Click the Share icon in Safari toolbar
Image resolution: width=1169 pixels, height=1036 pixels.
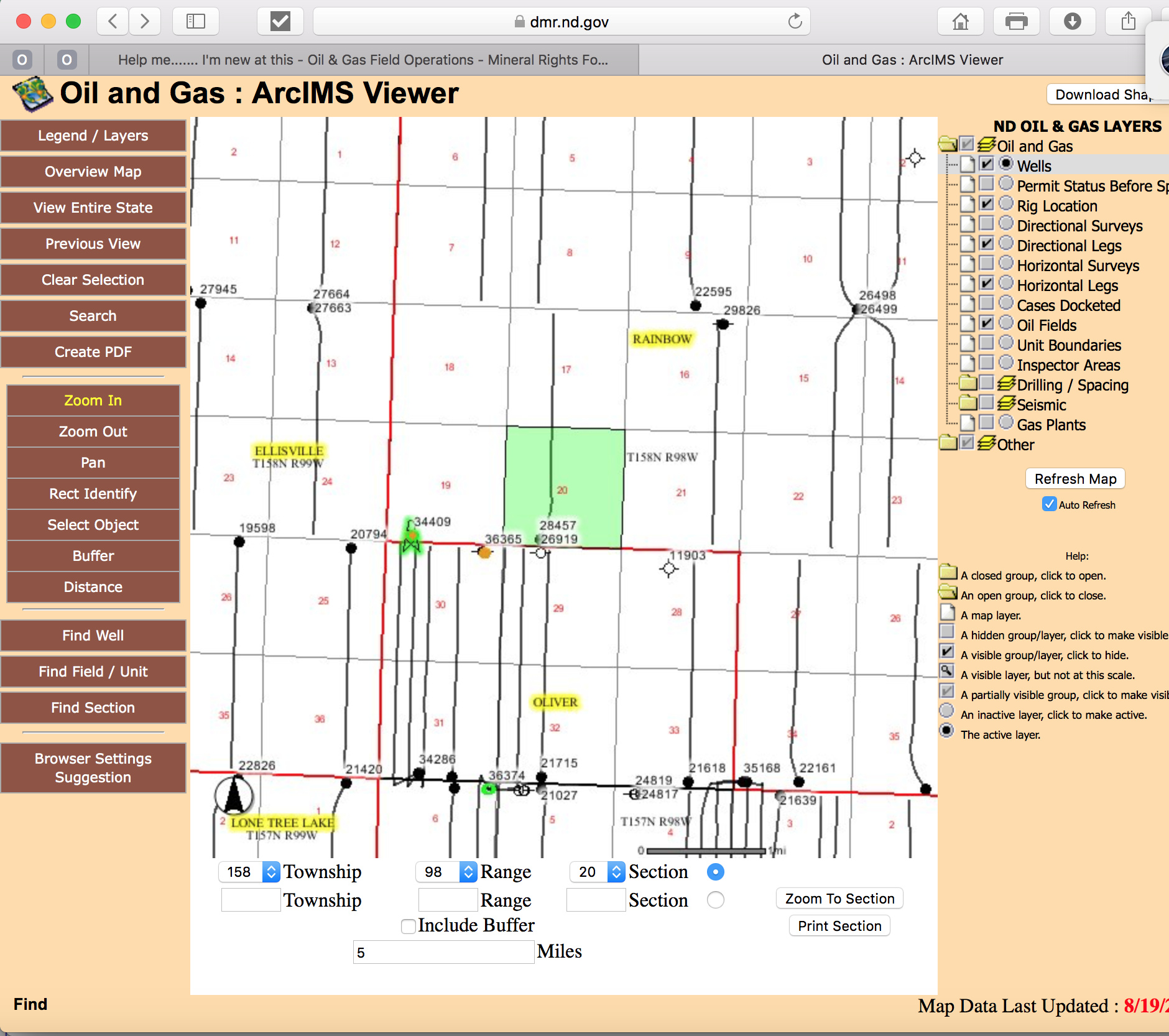[1128, 22]
